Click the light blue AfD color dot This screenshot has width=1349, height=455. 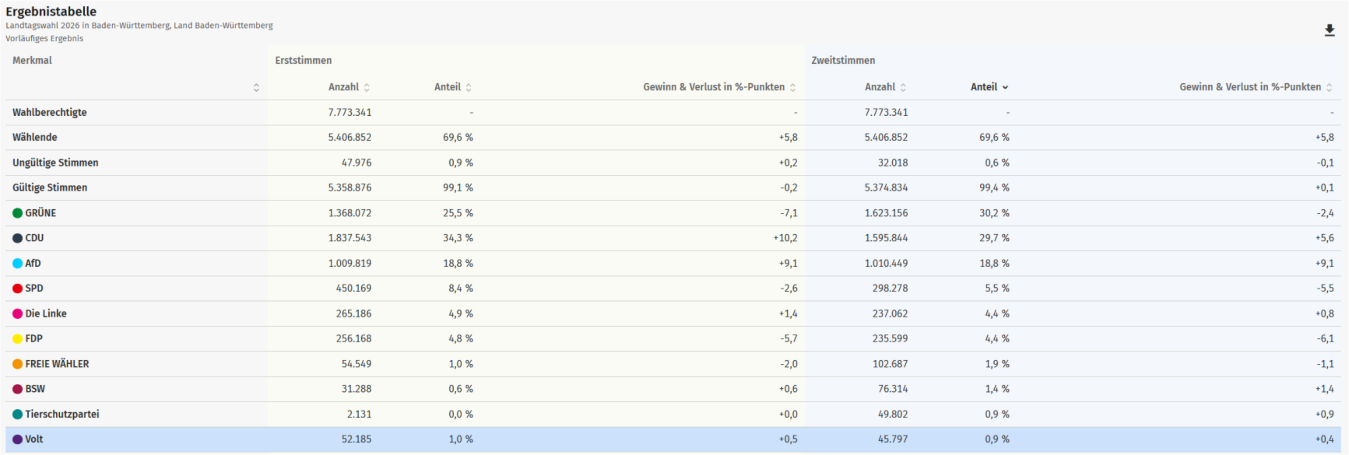[x=17, y=263]
